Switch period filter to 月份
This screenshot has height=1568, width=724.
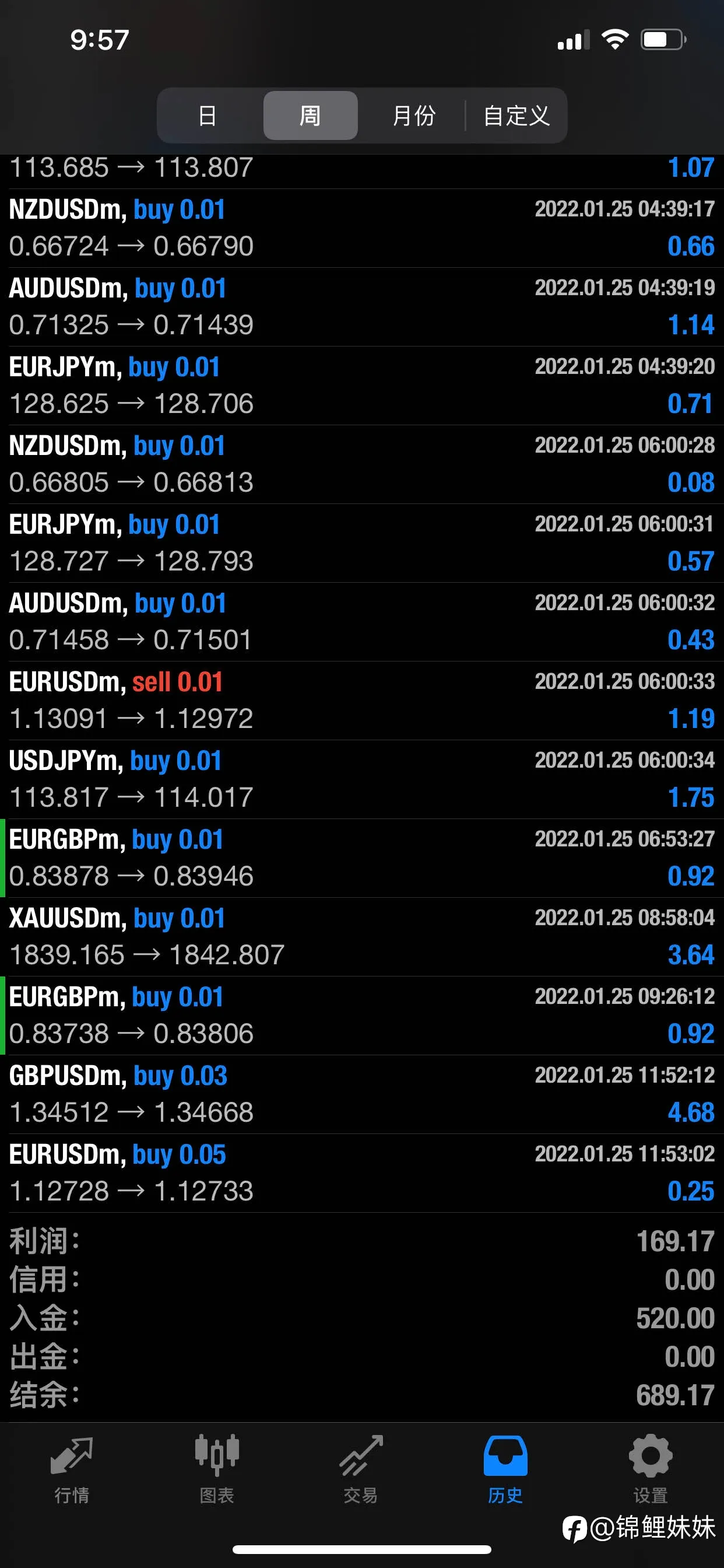point(414,115)
